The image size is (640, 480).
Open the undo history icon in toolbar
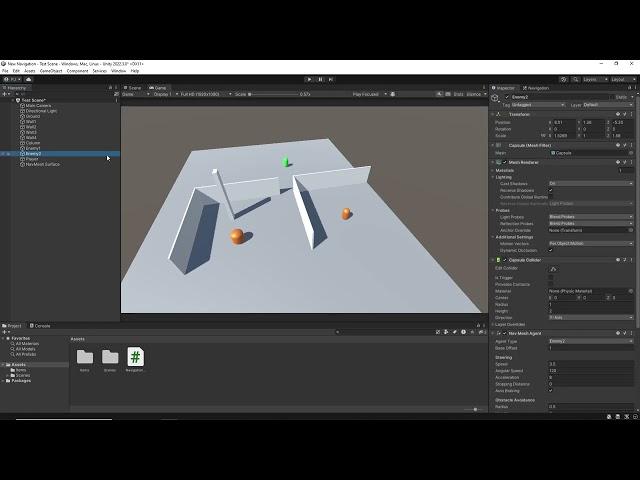coord(562,79)
